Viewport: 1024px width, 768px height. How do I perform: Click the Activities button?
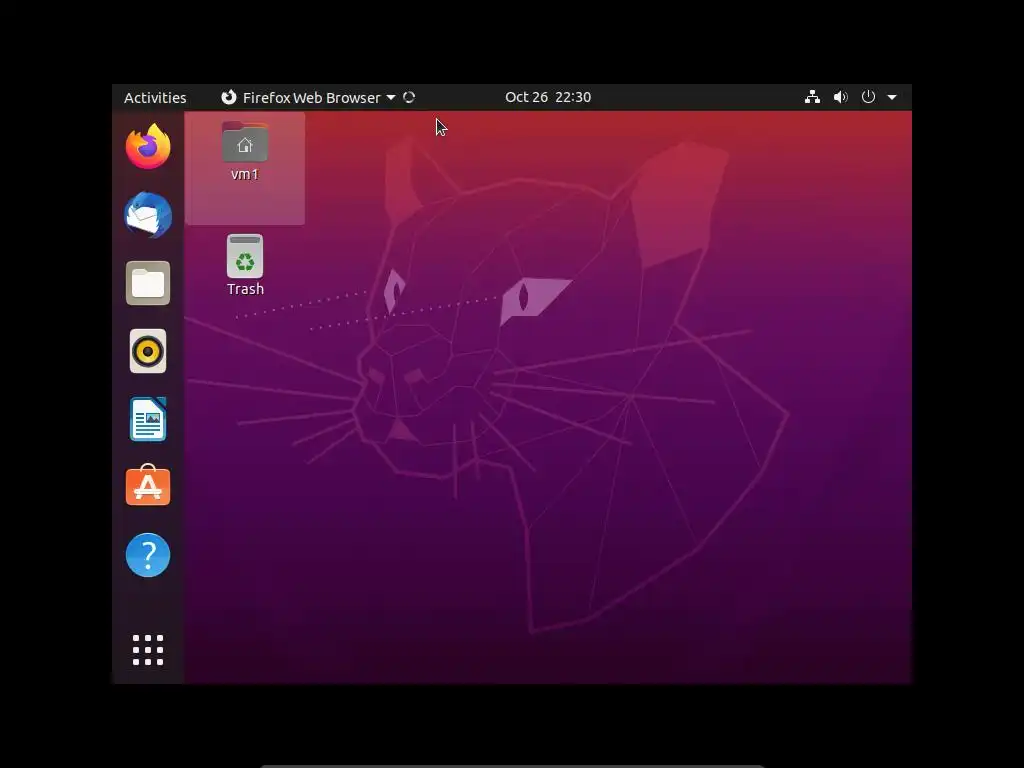click(155, 97)
